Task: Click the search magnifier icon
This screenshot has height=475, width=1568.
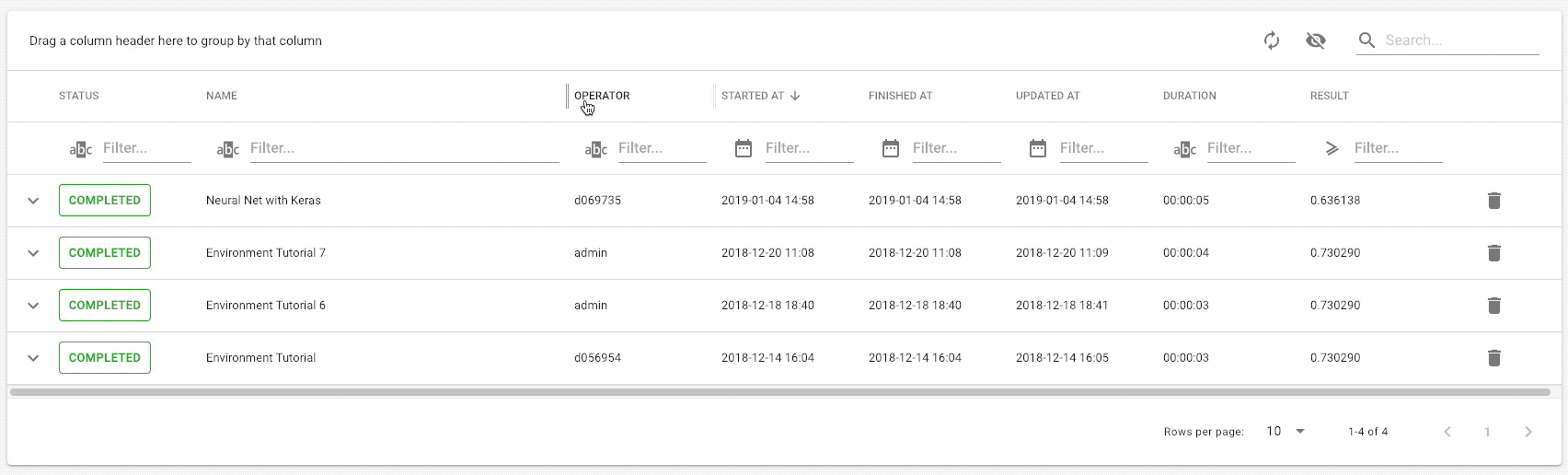Action: tap(1367, 41)
